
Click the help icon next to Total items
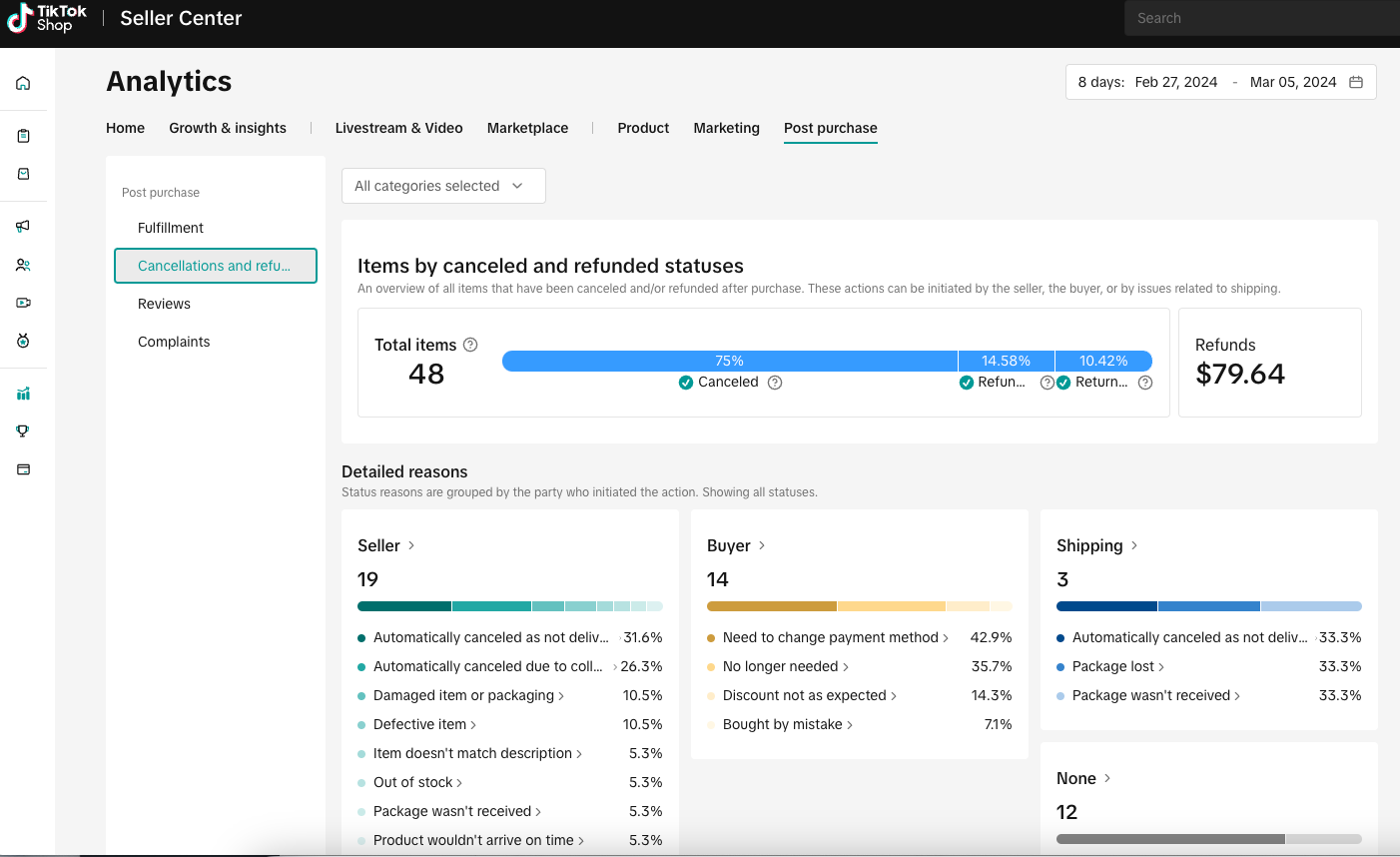point(470,345)
